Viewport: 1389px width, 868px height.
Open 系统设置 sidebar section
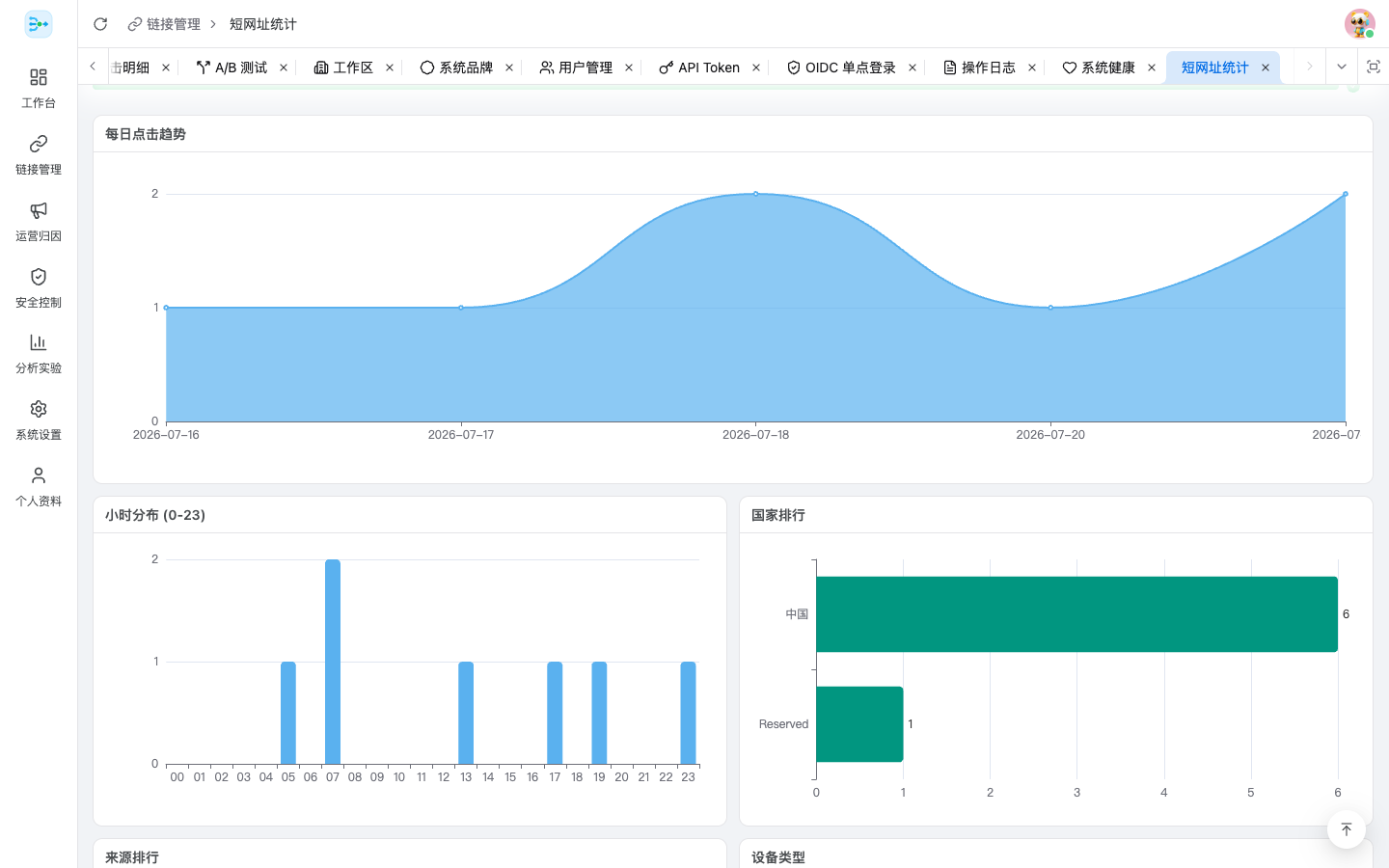[39, 420]
